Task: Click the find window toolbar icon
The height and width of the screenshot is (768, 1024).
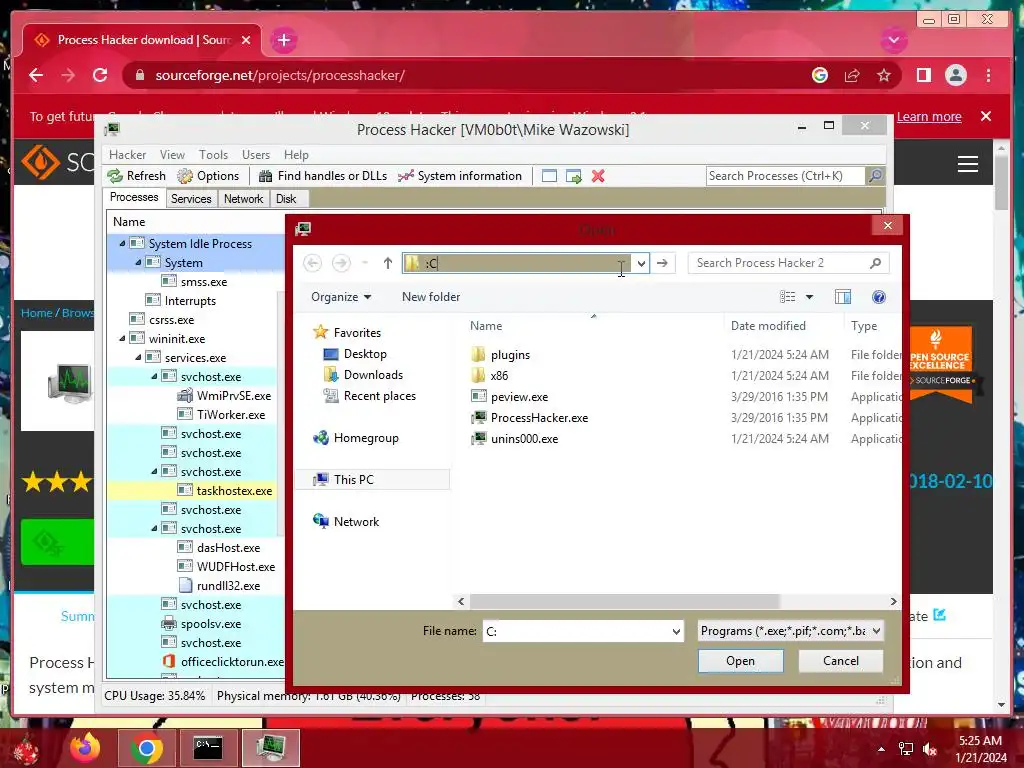Action: coord(549,176)
